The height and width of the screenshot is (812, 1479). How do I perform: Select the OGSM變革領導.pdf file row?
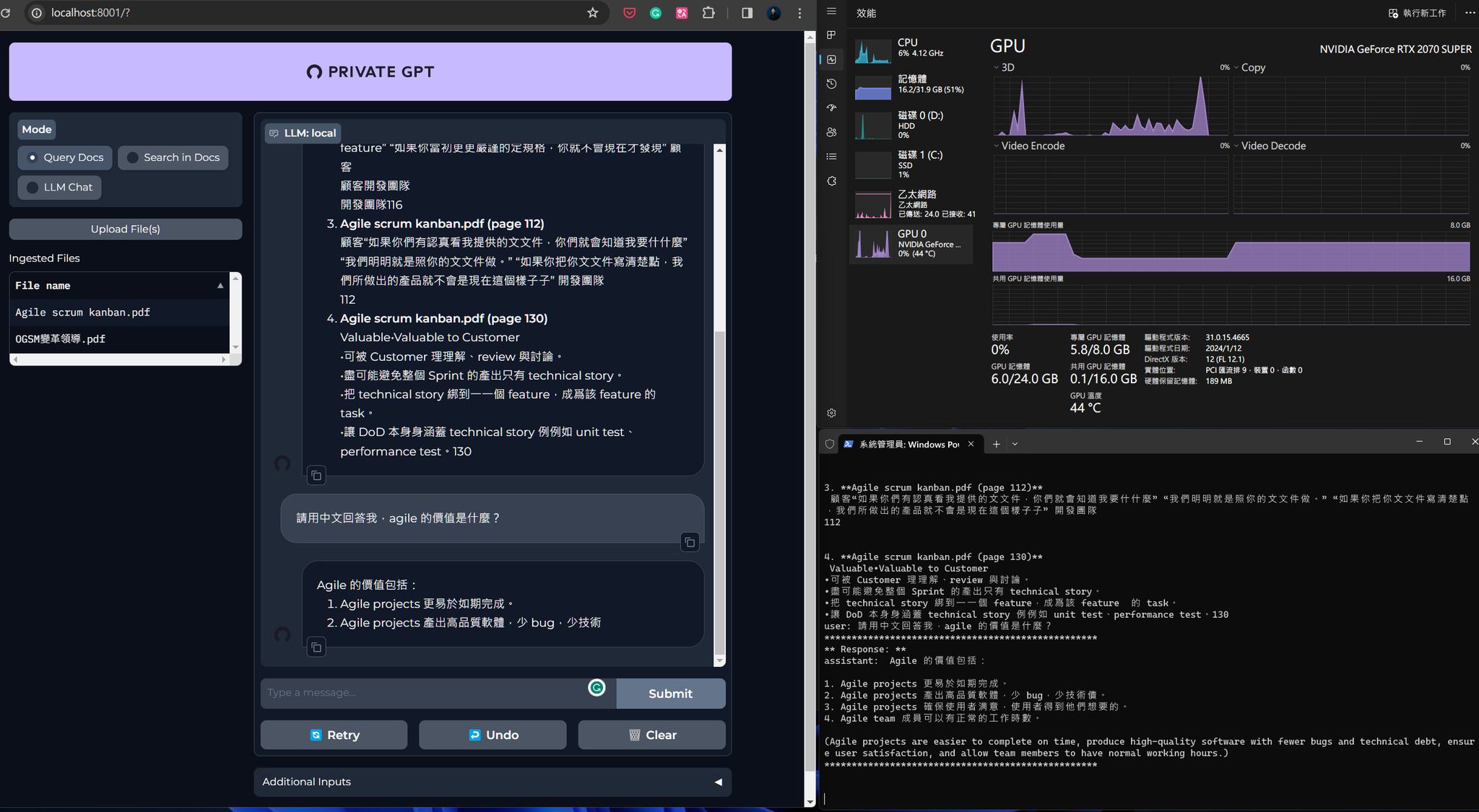click(119, 339)
